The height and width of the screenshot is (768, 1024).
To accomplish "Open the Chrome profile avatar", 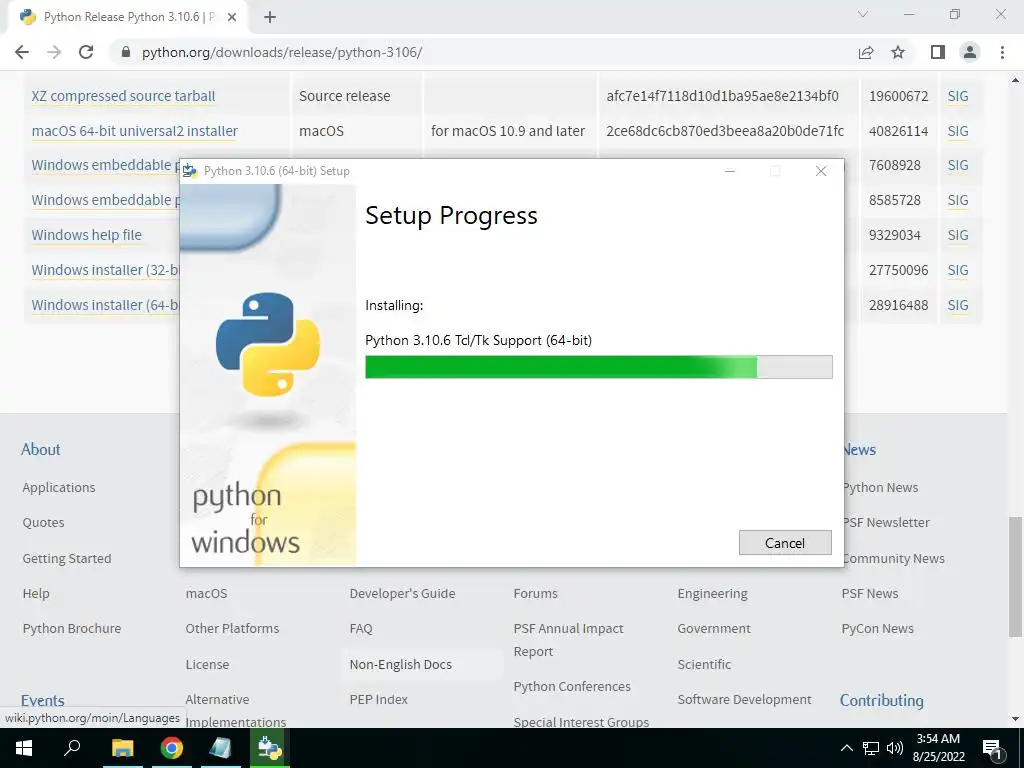I will click(970, 52).
